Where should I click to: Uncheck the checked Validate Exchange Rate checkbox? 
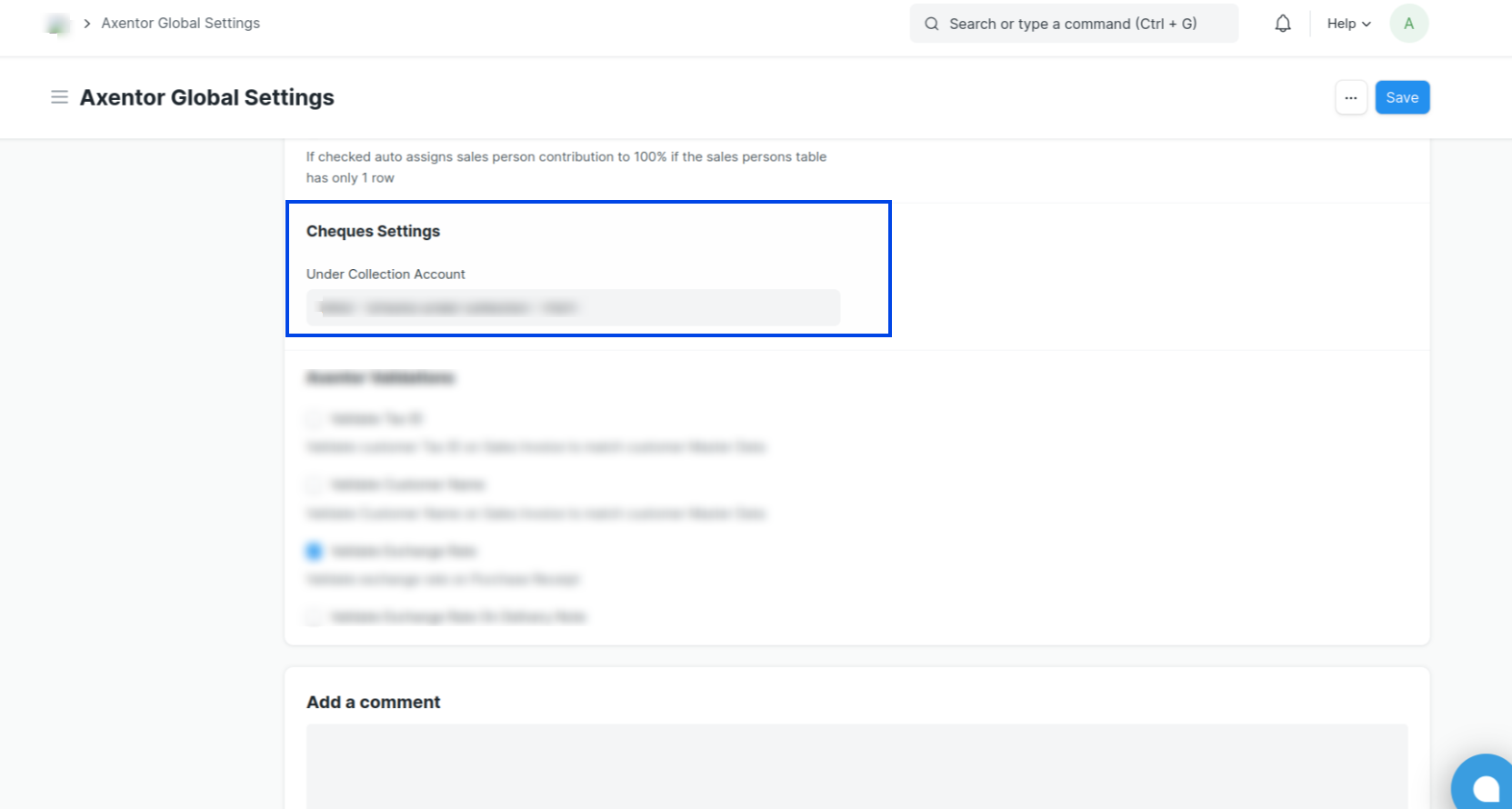coord(314,551)
